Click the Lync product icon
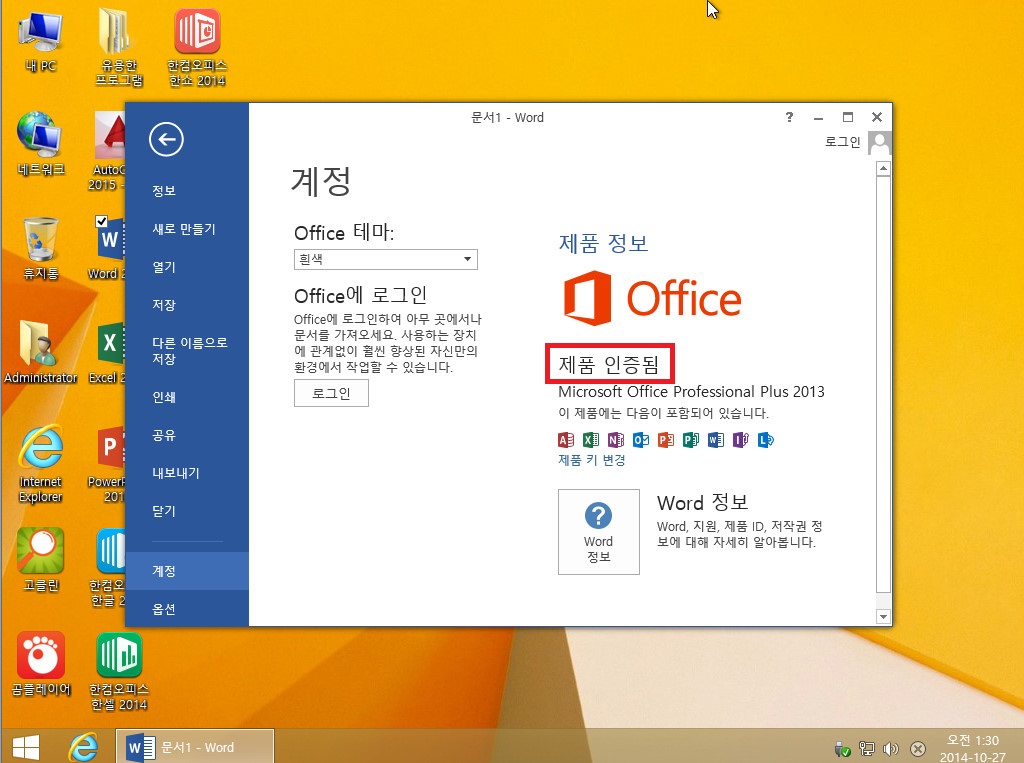Screen dimensions: 1024x763 (765, 440)
